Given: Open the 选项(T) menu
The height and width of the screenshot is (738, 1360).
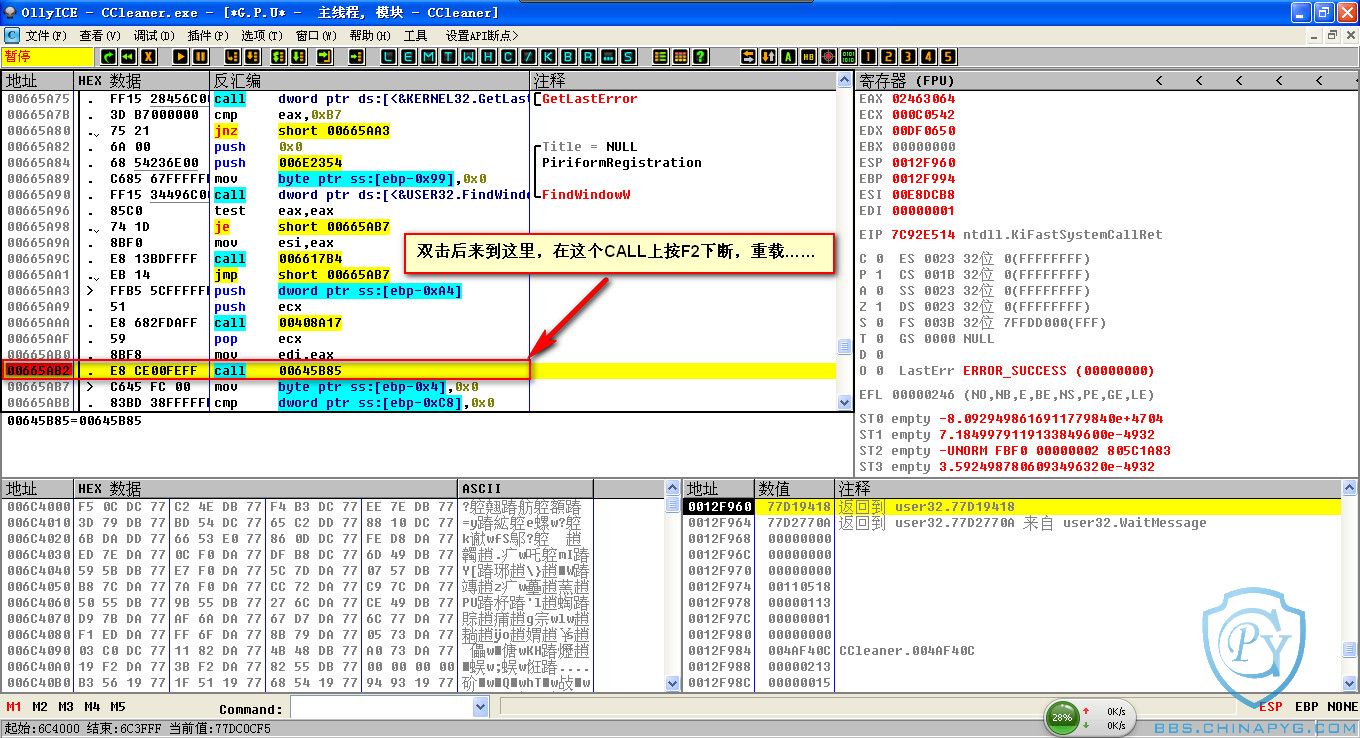Looking at the screenshot, I should 262,35.
